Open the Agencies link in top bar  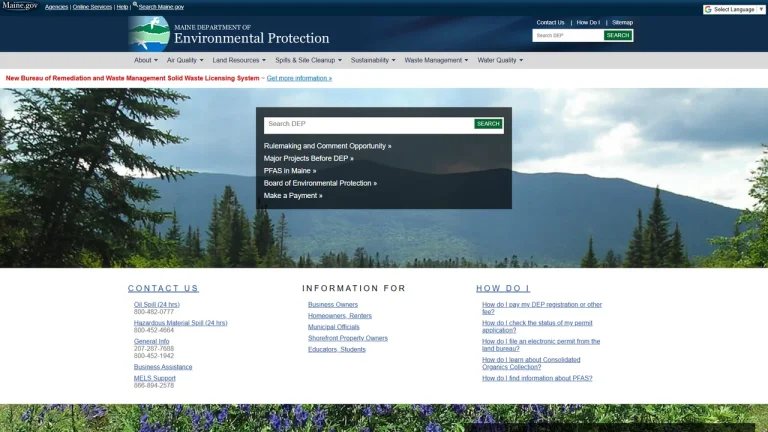[x=56, y=7]
